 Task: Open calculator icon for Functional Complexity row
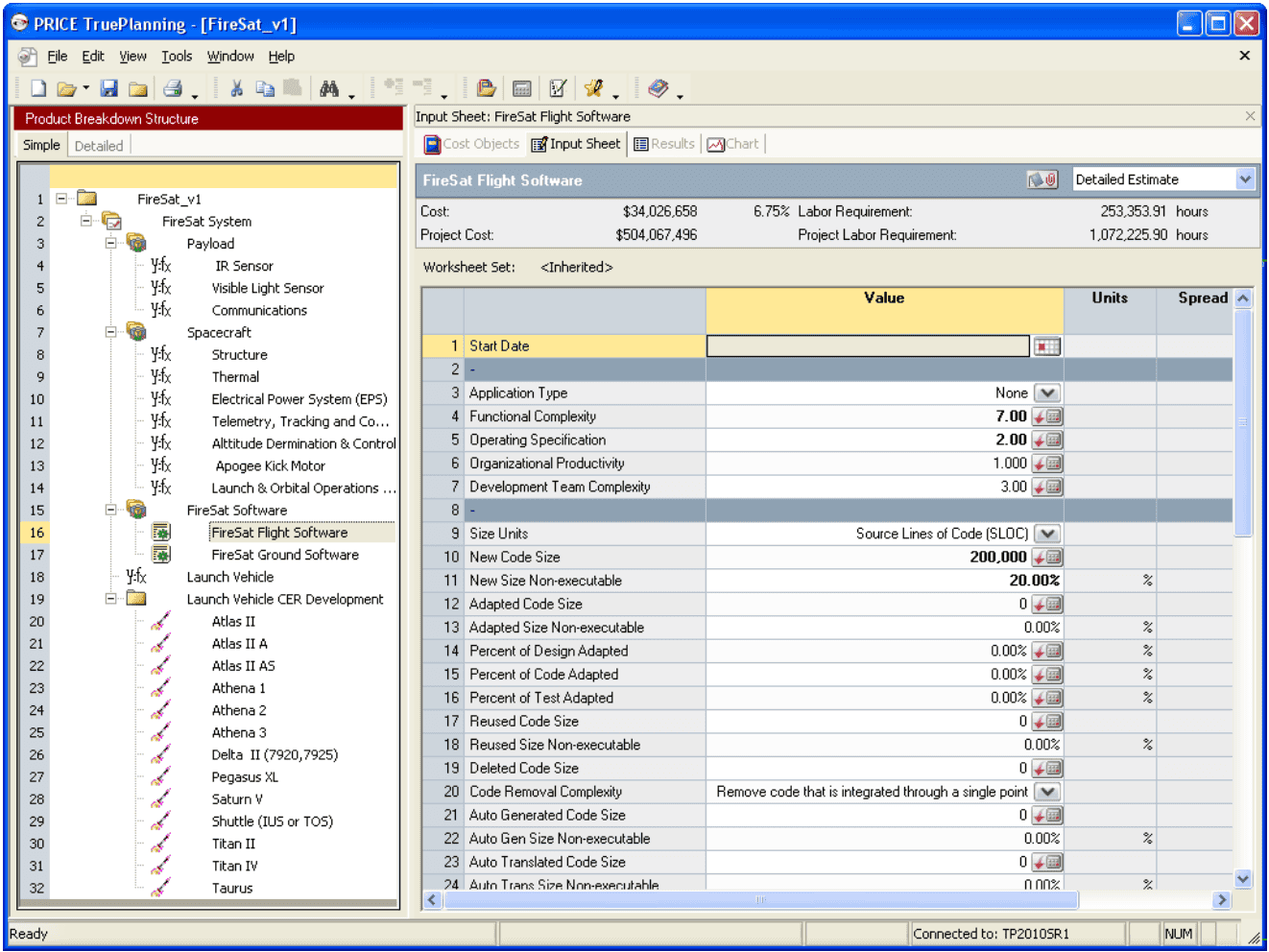coord(1047,416)
